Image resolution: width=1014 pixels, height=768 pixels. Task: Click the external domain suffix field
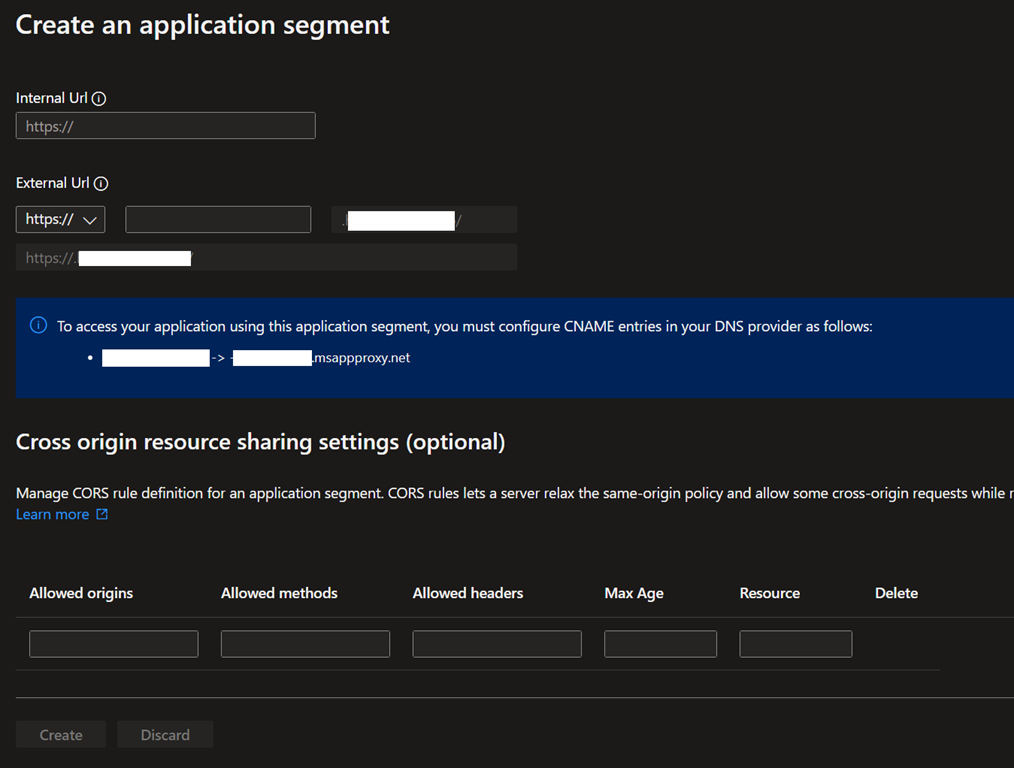click(x=423, y=220)
